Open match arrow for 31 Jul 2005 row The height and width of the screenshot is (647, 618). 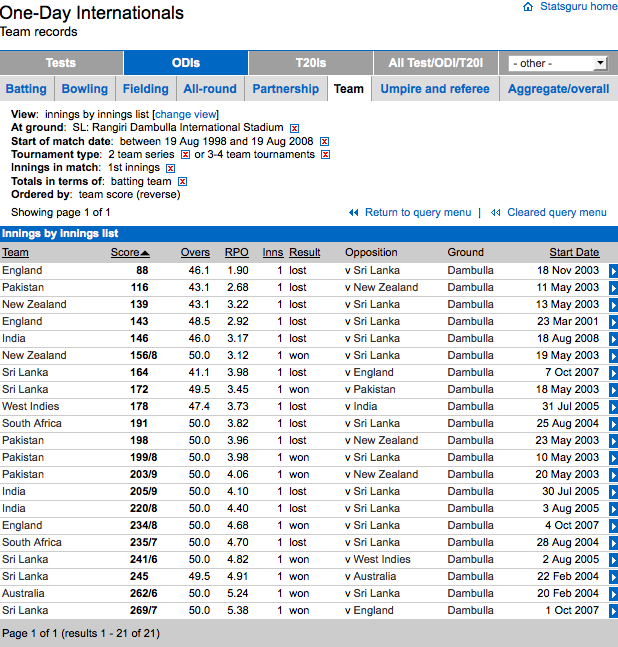pyautogui.click(x=613, y=407)
